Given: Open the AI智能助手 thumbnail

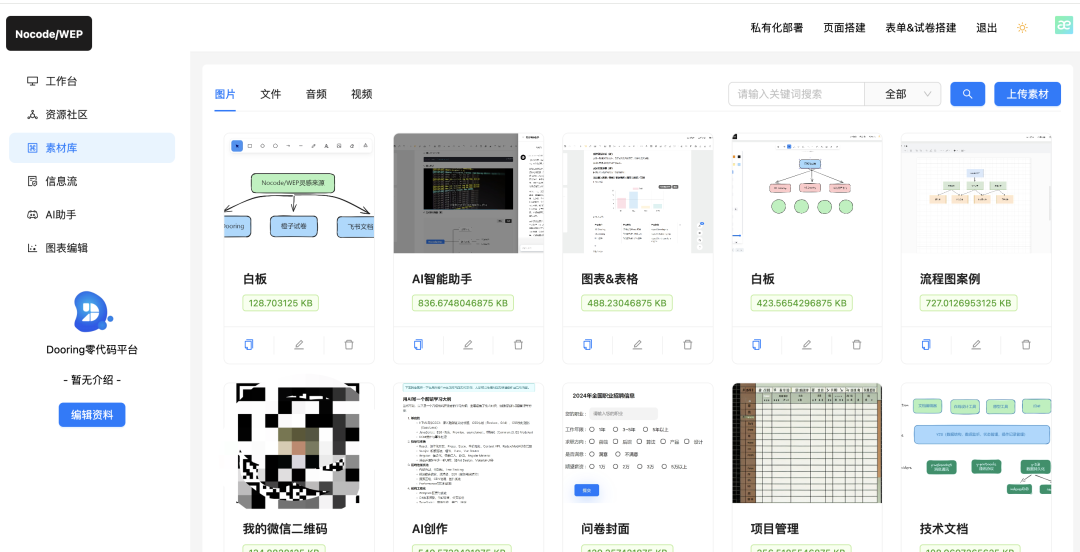Looking at the screenshot, I should [x=468, y=194].
